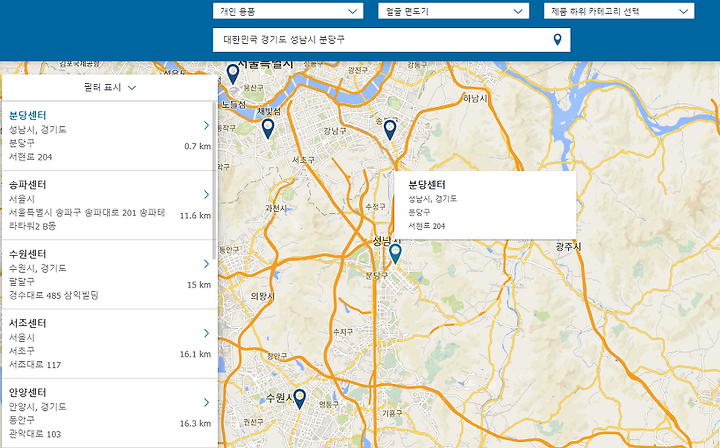Click the 0.7 km distance text
Screen dimensions: 720x448
197,146
